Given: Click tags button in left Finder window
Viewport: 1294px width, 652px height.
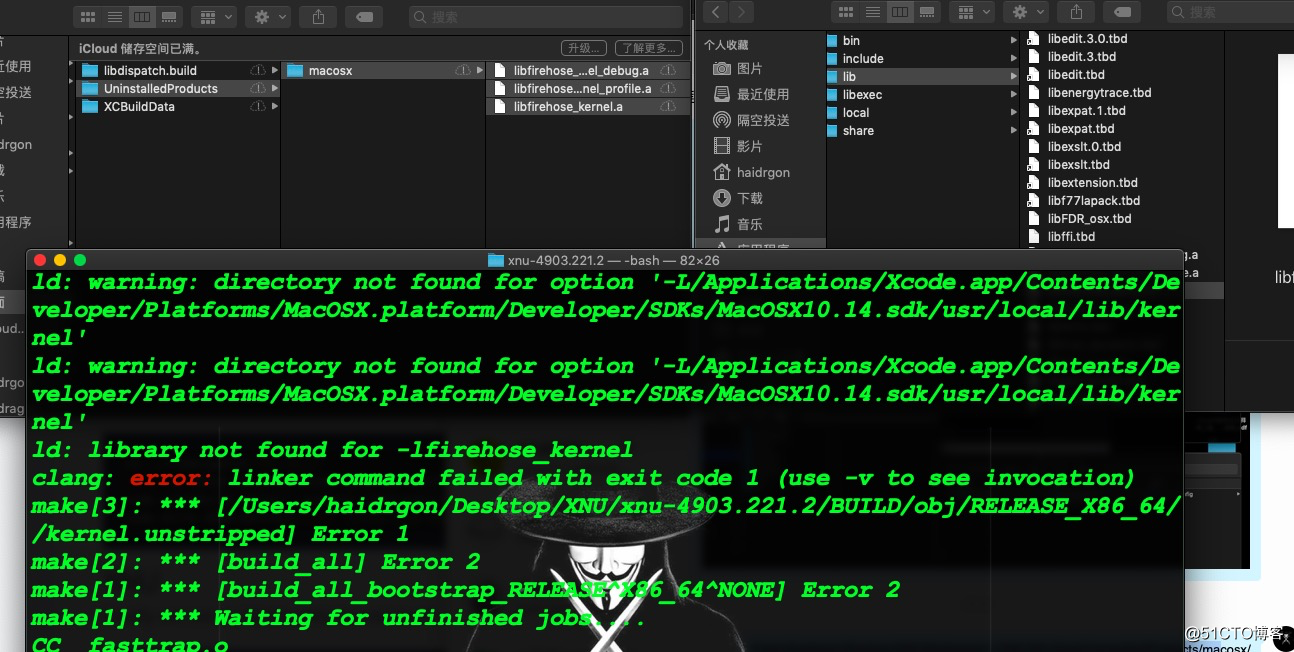Looking at the screenshot, I should pyautogui.click(x=365, y=16).
